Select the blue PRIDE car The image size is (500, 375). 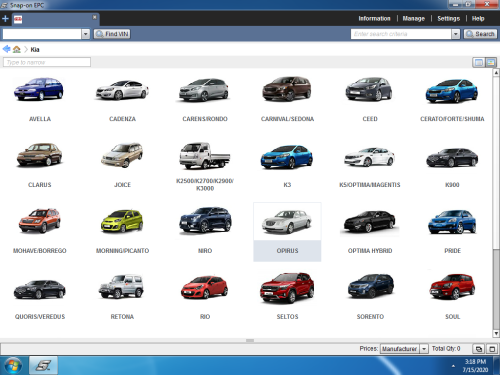[x=452, y=222]
